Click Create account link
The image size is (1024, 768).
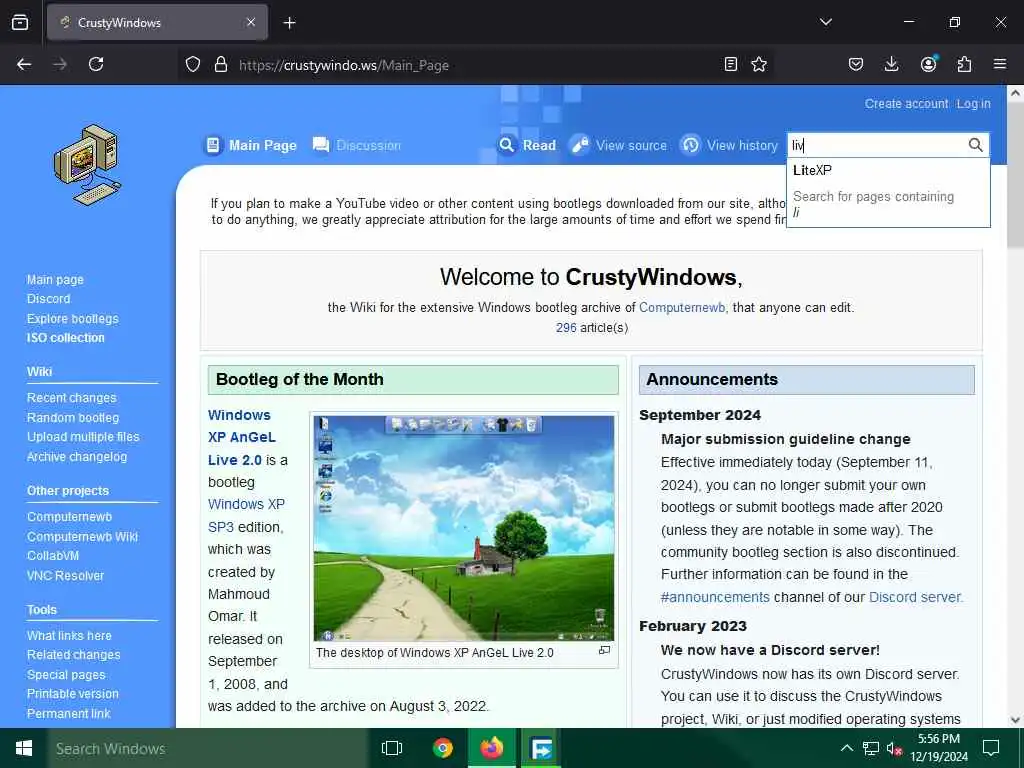906,104
